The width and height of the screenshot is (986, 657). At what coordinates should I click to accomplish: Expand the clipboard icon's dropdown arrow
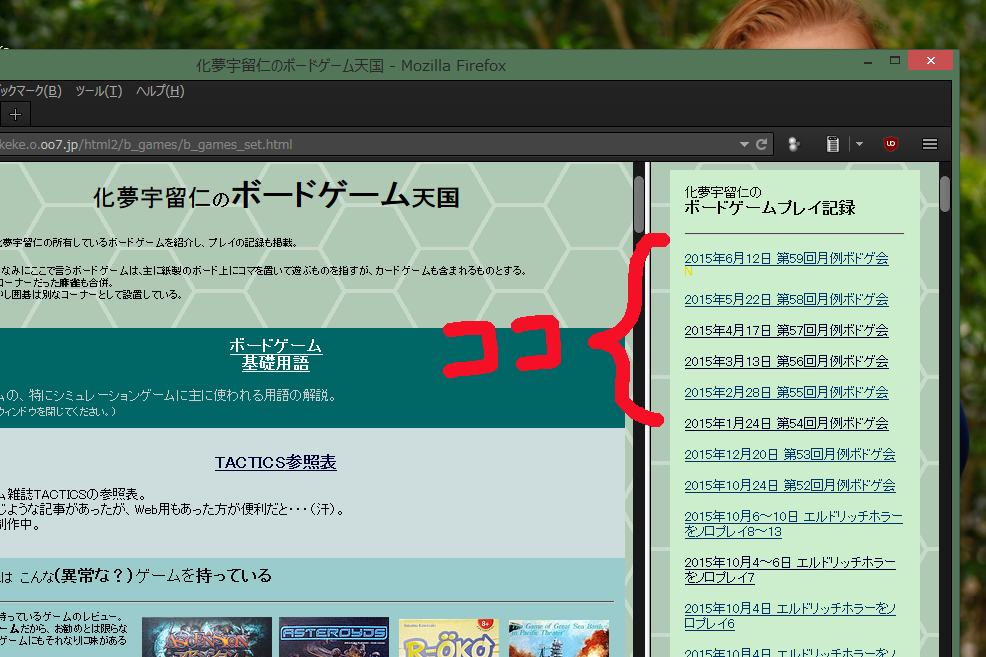859,145
